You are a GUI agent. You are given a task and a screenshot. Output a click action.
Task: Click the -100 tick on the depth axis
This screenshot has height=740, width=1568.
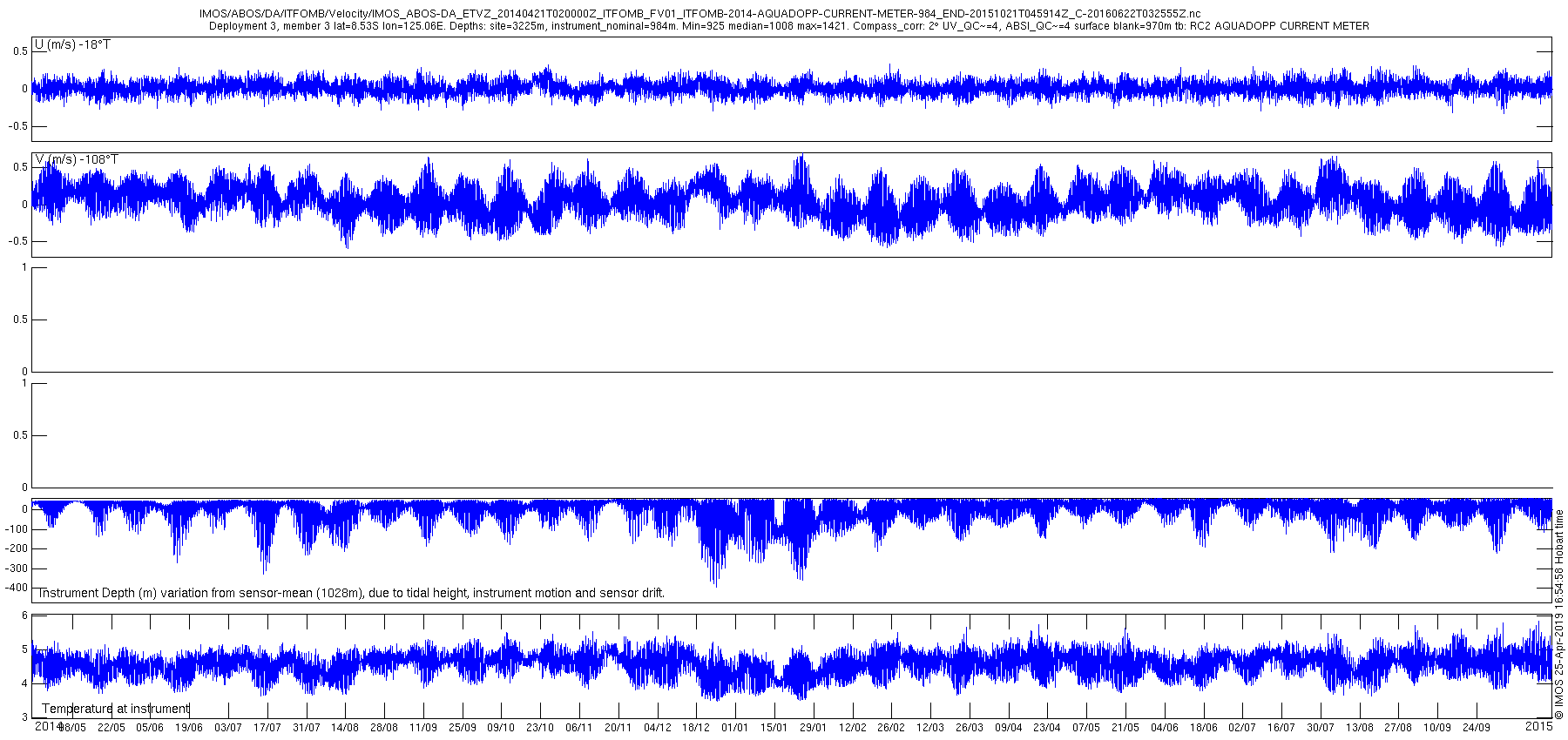(17, 529)
